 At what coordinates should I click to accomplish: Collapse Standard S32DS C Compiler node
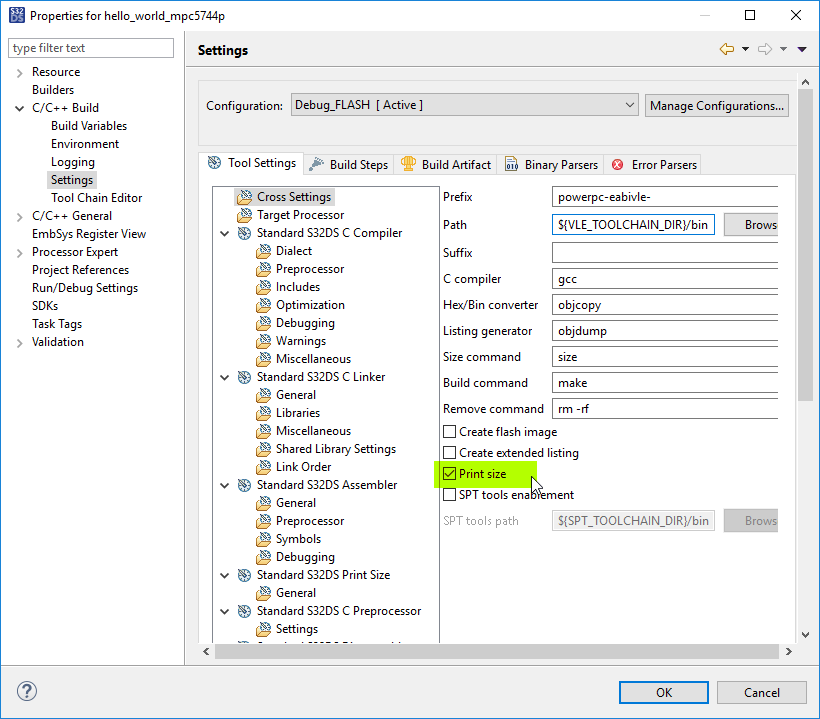tap(225, 233)
